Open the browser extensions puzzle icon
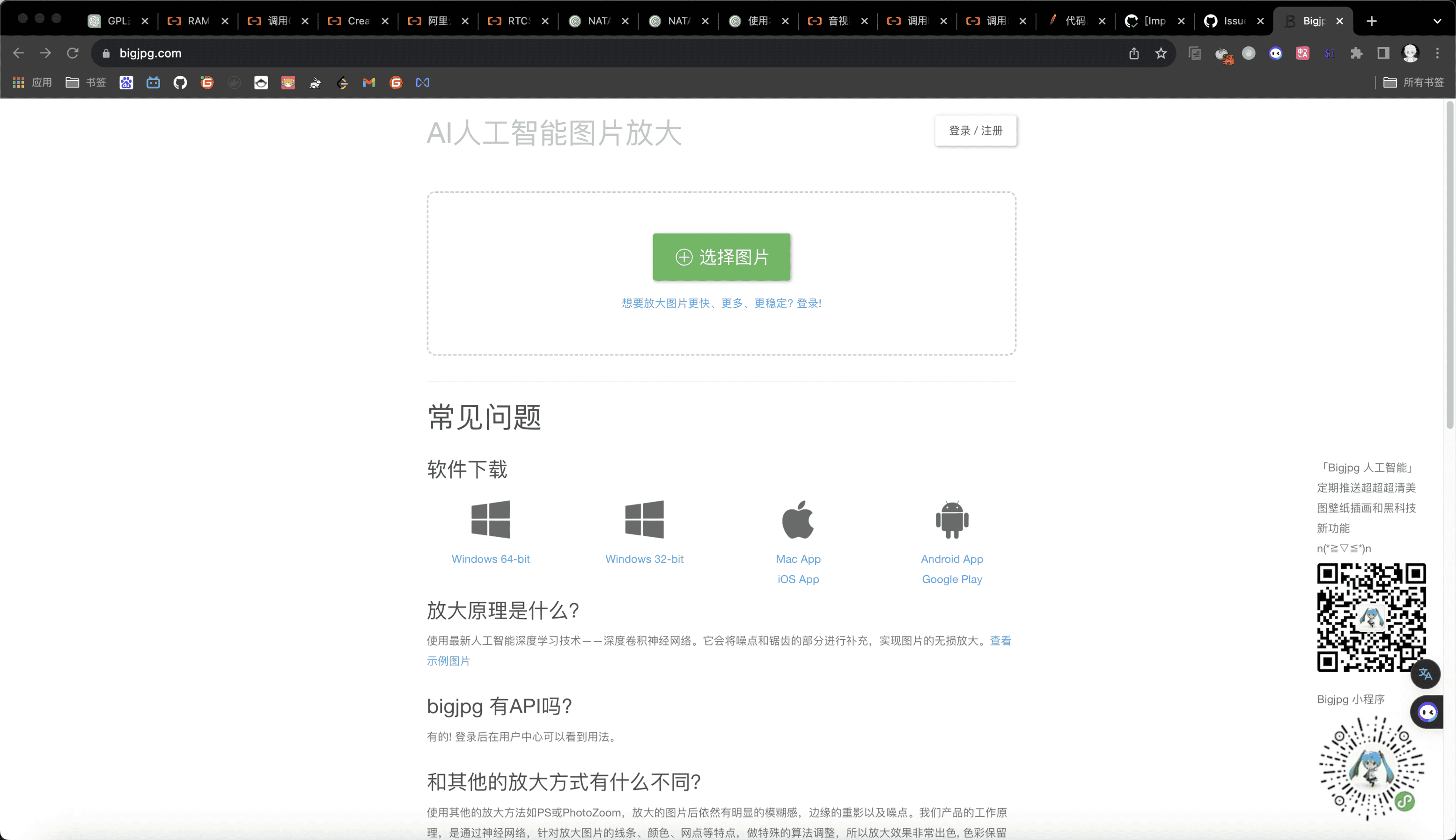This screenshot has height=840, width=1456. pyautogui.click(x=1356, y=53)
